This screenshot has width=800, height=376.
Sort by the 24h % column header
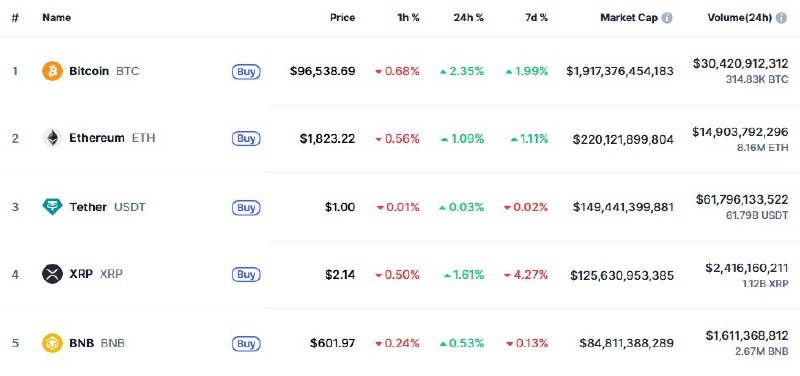[468, 18]
